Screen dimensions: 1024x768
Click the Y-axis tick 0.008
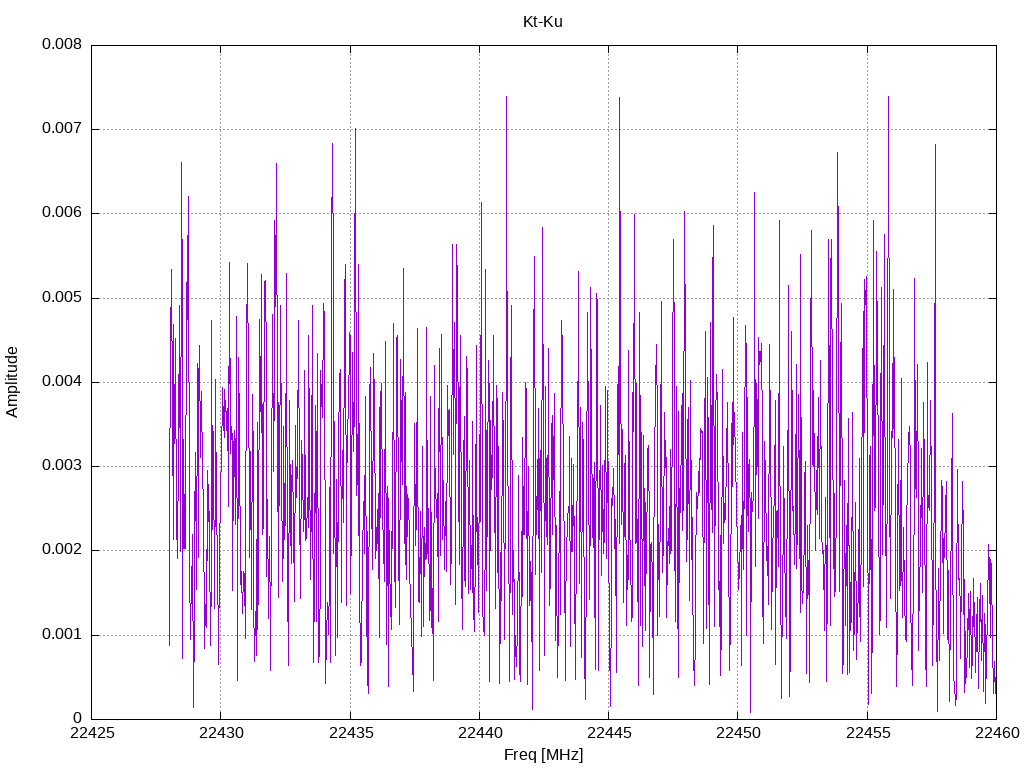(62, 44)
